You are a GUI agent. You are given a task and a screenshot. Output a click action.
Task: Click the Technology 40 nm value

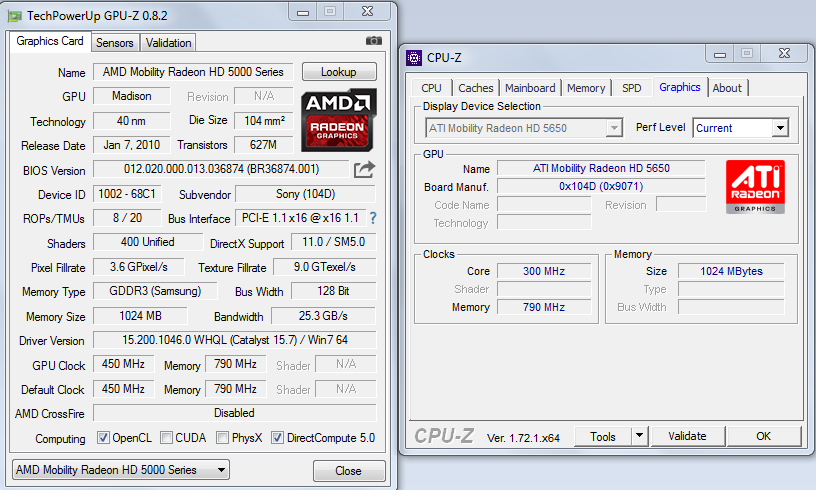click(x=132, y=121)
